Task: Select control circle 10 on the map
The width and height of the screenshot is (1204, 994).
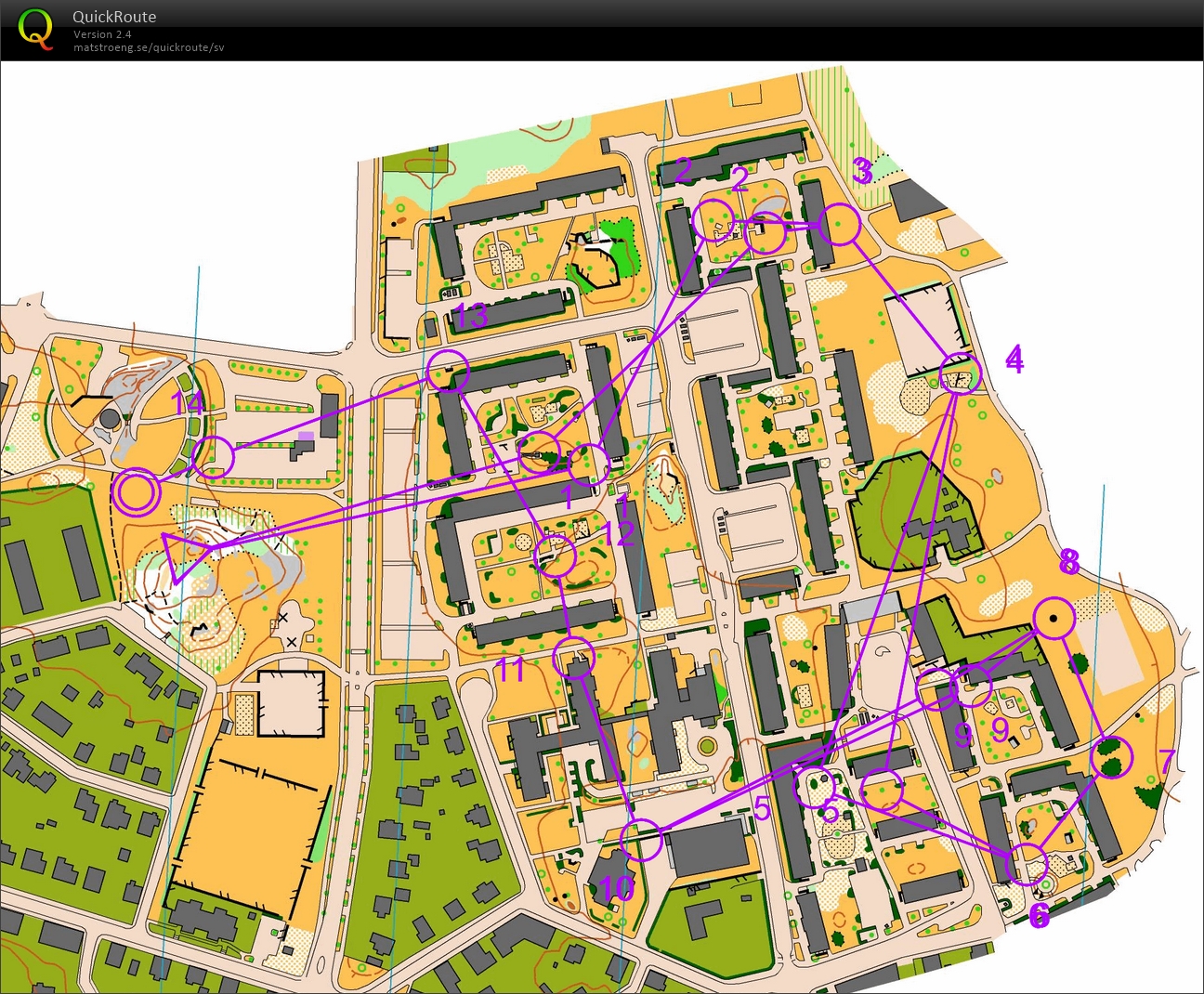Action: (641, 840)
